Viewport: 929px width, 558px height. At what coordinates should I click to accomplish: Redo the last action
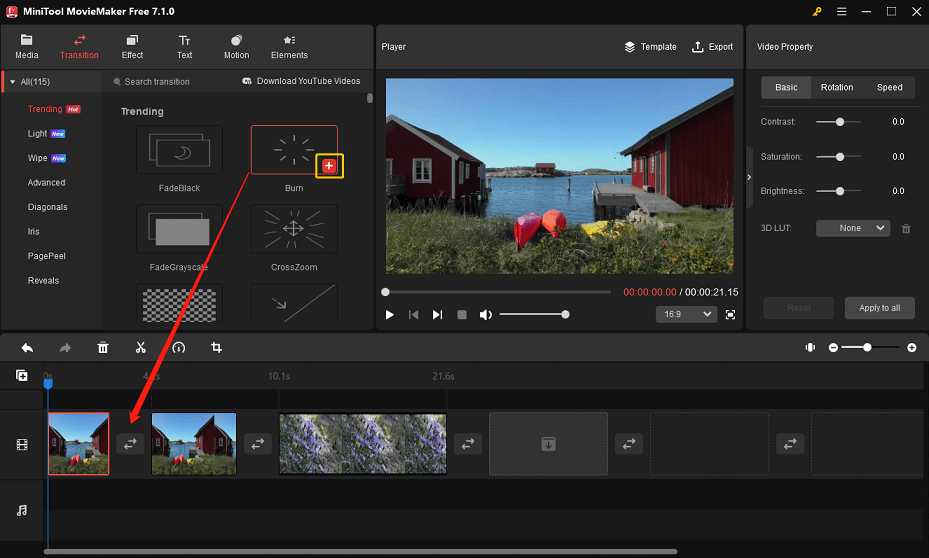[65, 348]
